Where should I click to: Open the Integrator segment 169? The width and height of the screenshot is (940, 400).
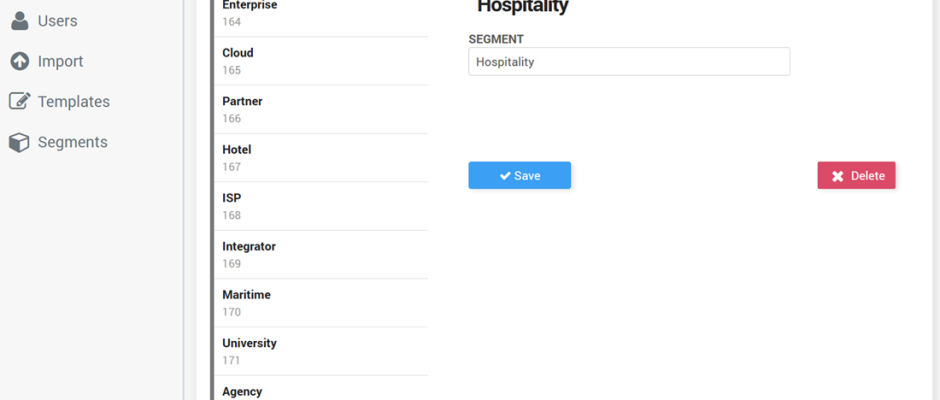(x=321, y=255)
